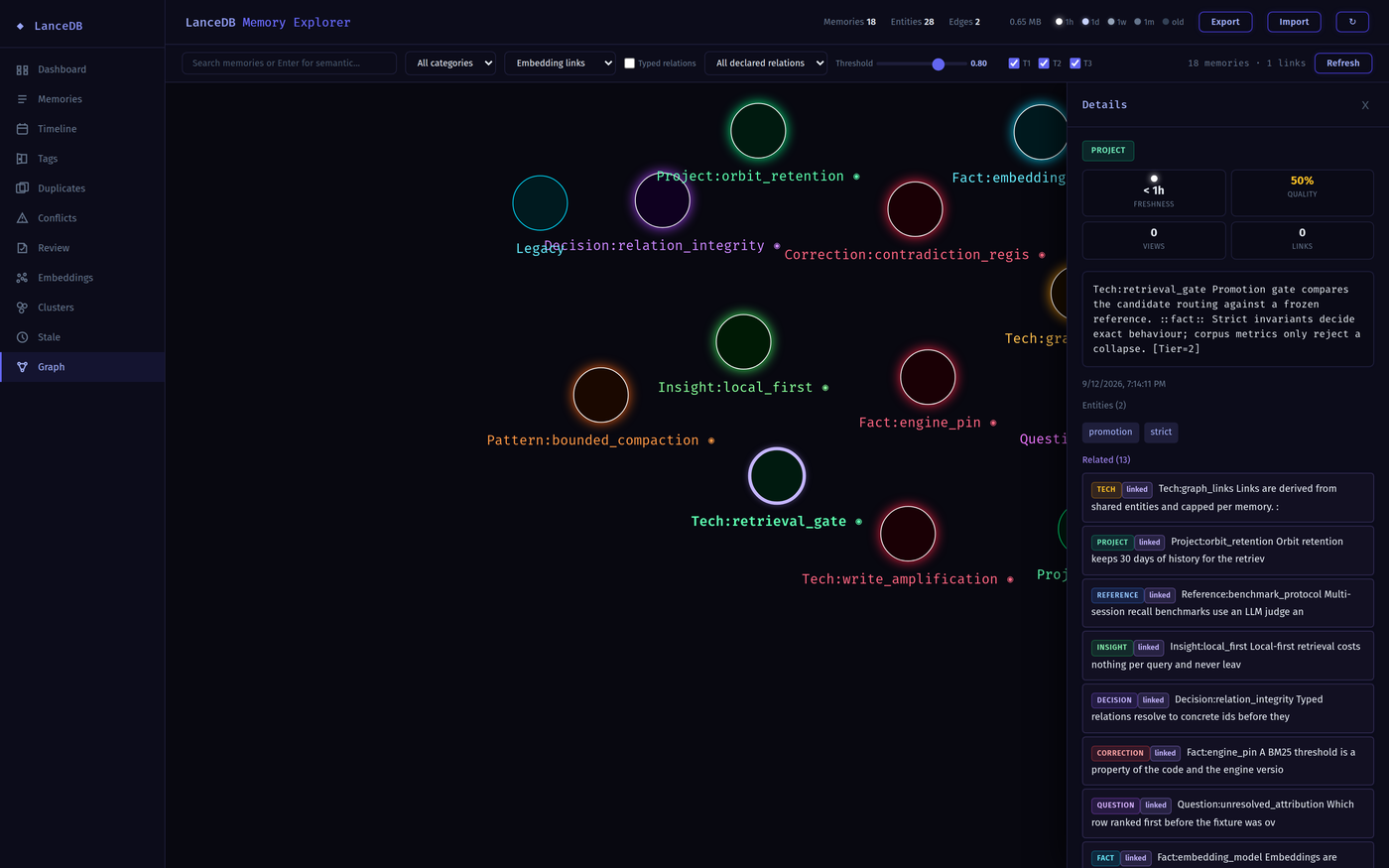The height and width of the screenshot is (868, 1389).
Task: Open the Review icon in the sidebar
Action: point(22,248)
